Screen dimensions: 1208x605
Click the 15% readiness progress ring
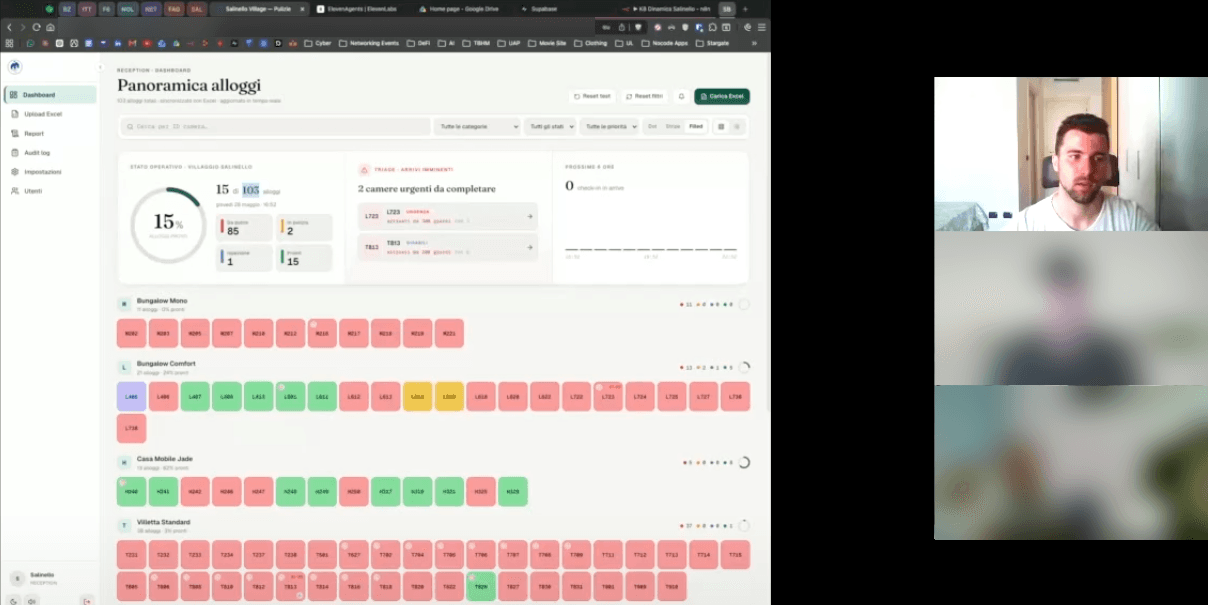(x=167, y=224)
